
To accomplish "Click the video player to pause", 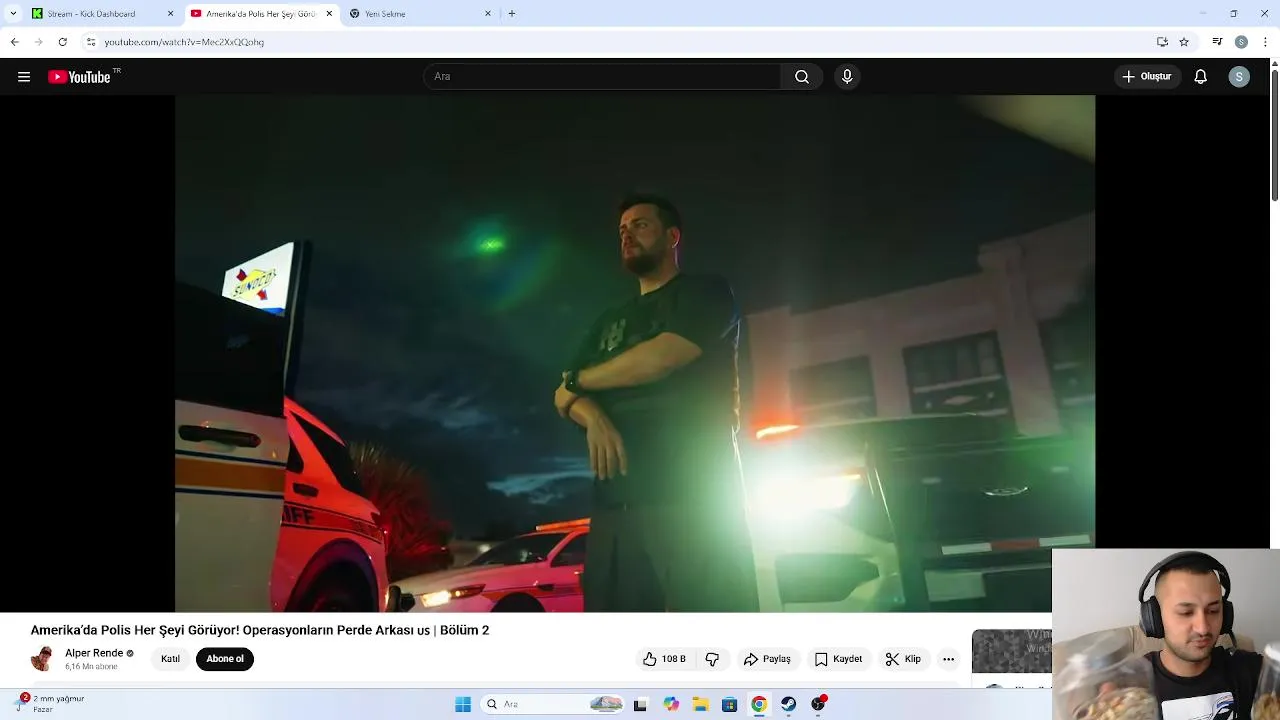I will click(635, 353).
